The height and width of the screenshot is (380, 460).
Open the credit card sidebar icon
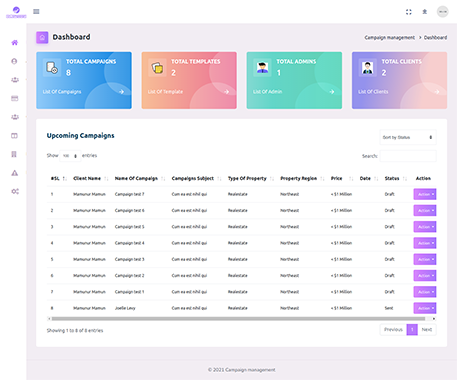point(15,98)
